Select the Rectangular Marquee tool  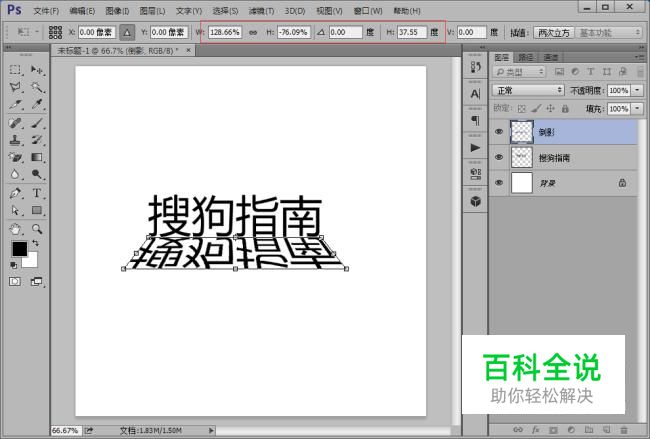(15, 70)
